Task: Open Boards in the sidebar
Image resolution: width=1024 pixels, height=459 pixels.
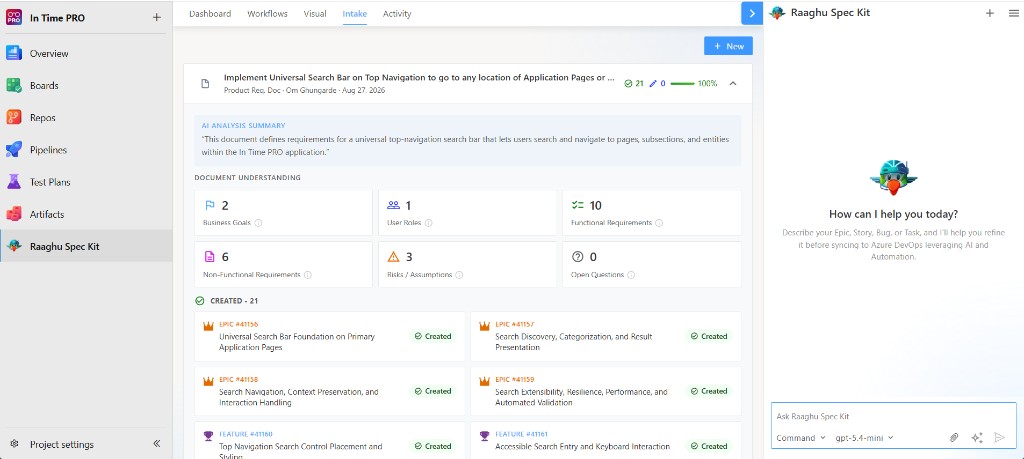Action: click(x=86, y=86)
